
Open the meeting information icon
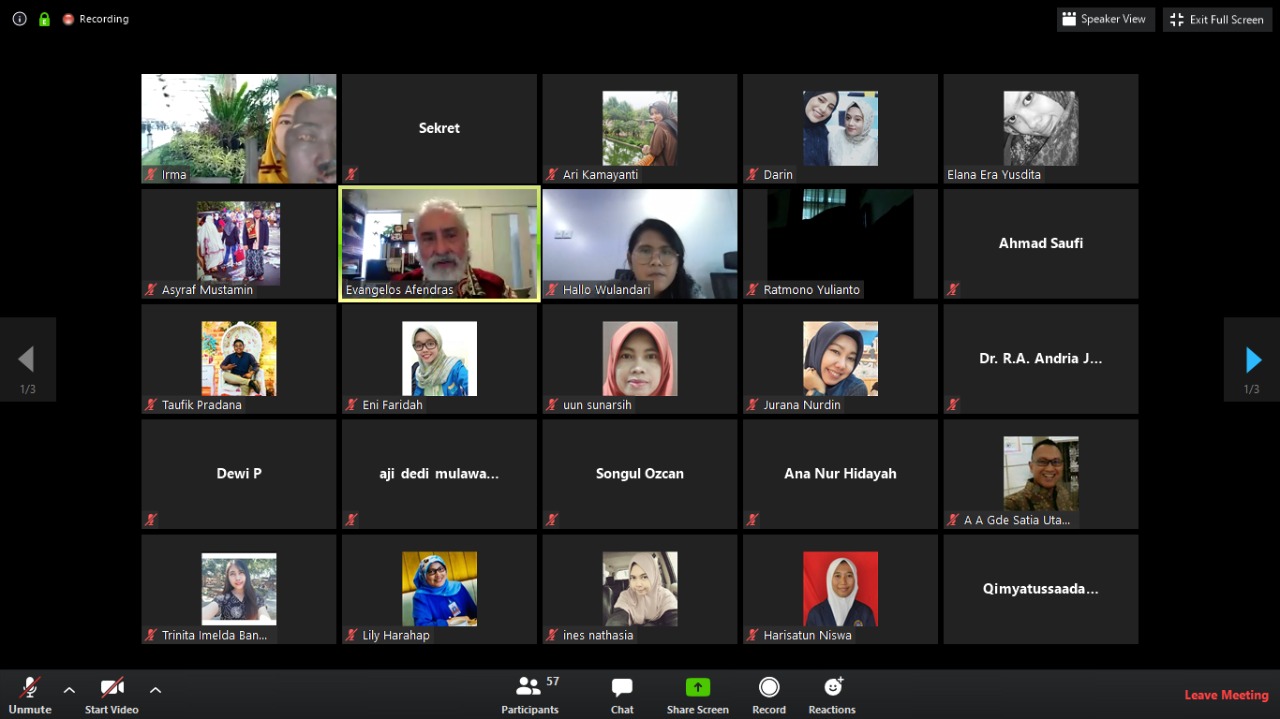pyautogui.click(x=19, y=19)
